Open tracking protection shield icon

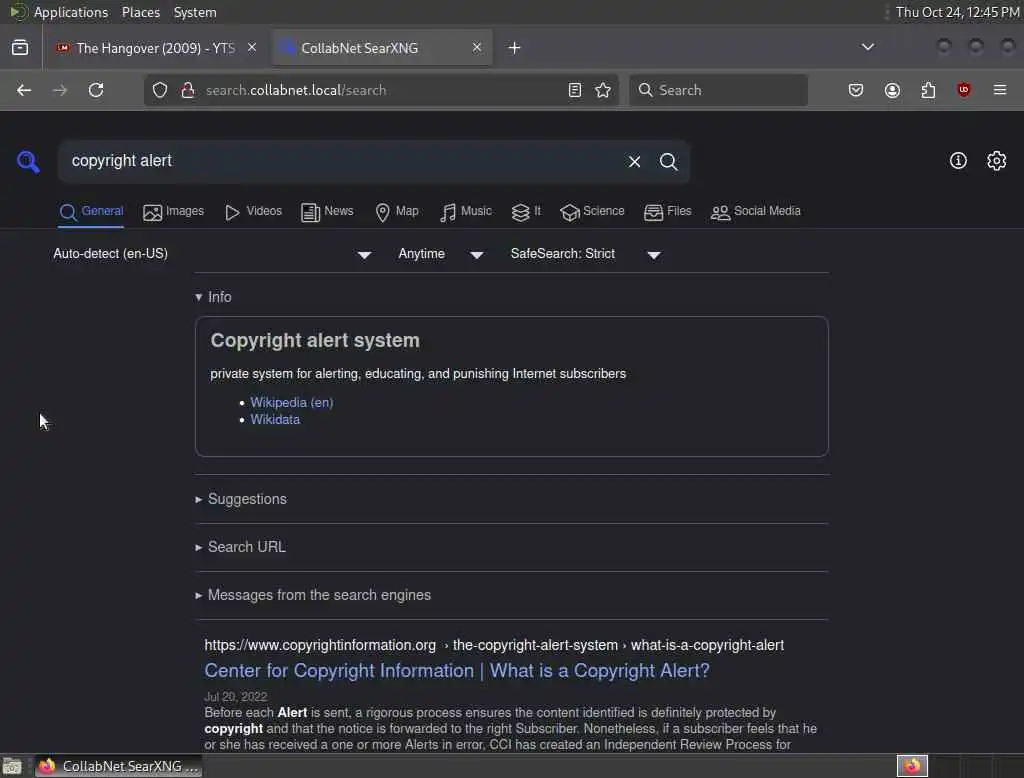(x=160, y=90)
